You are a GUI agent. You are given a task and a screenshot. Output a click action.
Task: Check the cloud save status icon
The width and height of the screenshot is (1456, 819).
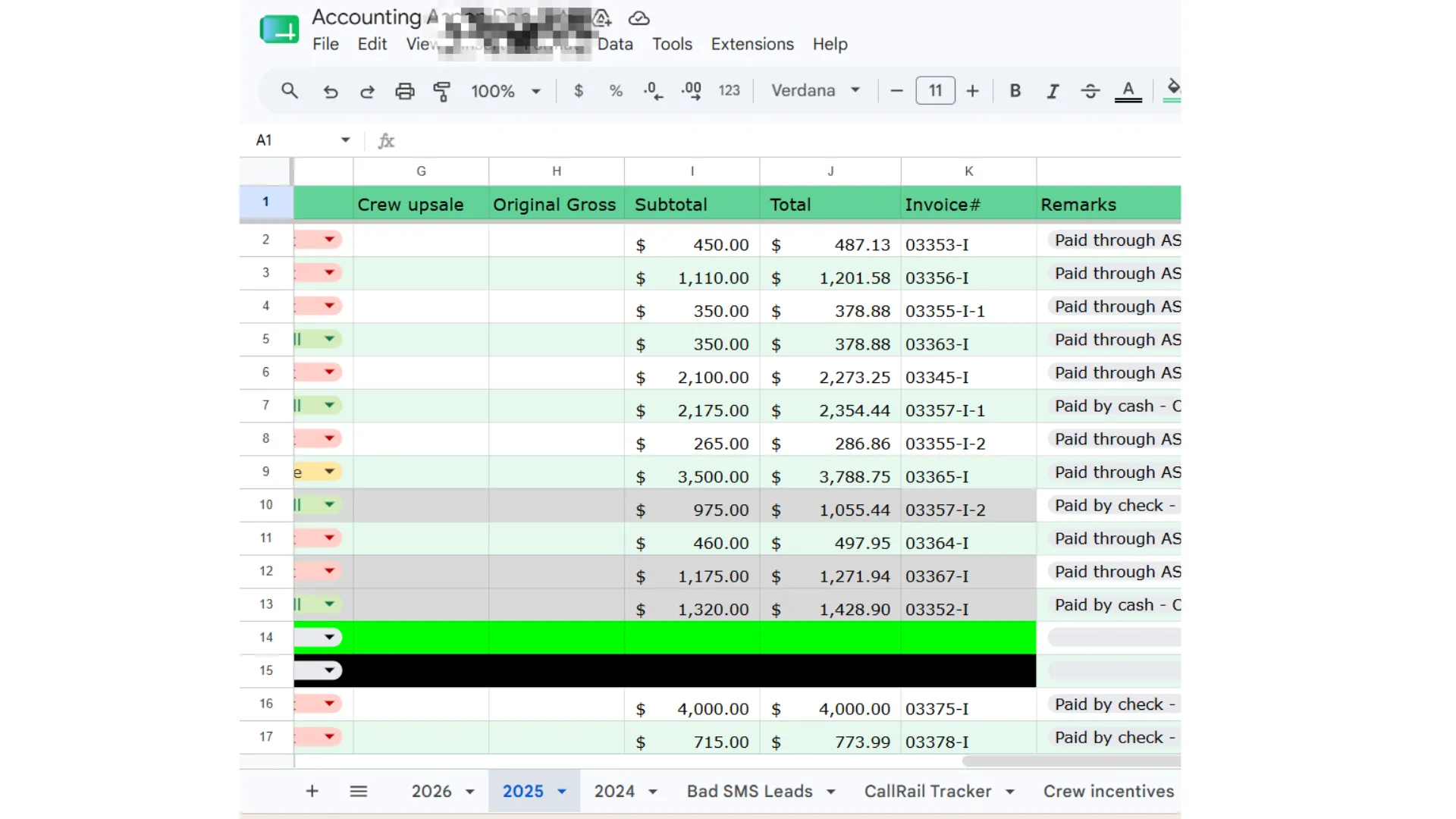click(x=639, y=18)
